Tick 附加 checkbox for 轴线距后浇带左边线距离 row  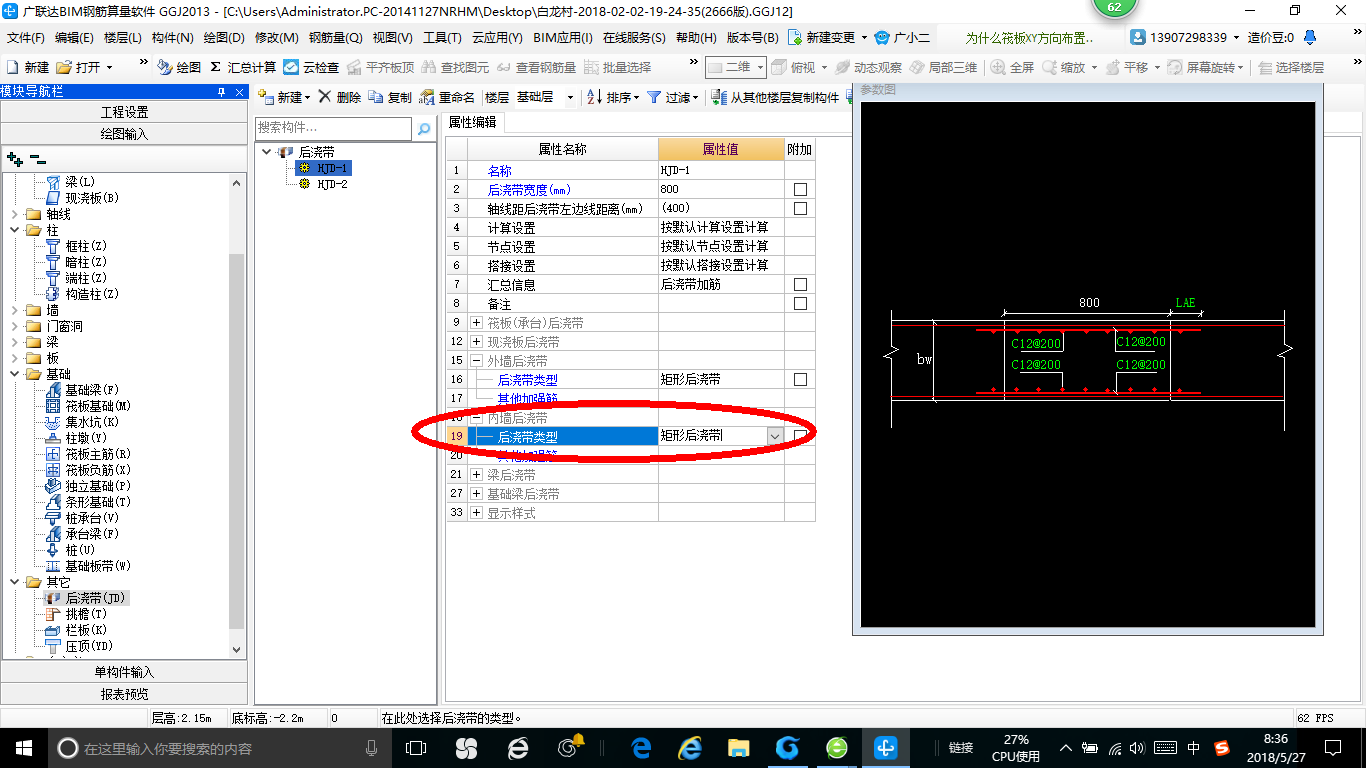pyautogui.click(x=800, y=208)
